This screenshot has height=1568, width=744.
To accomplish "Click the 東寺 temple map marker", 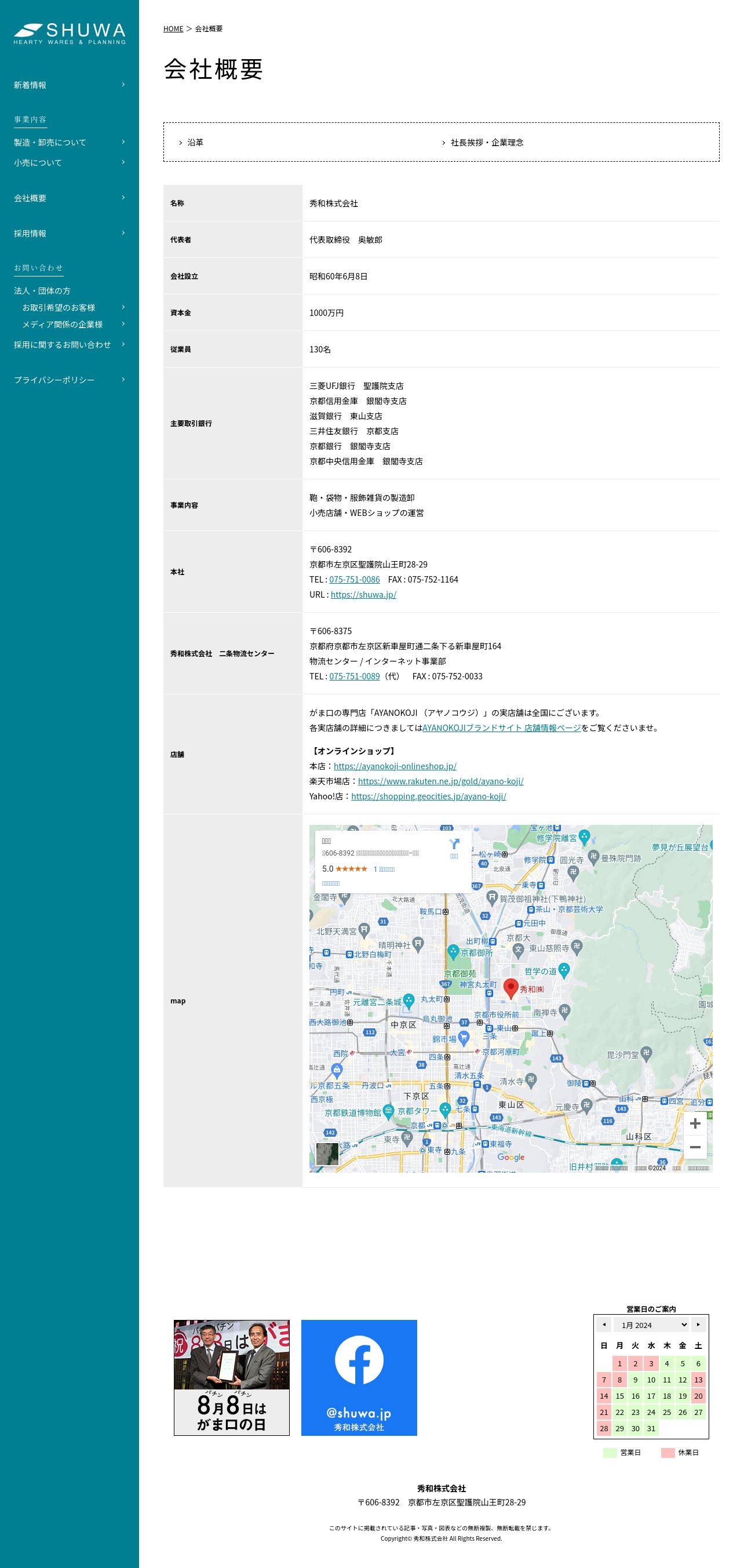I will tap(406, 1139).
